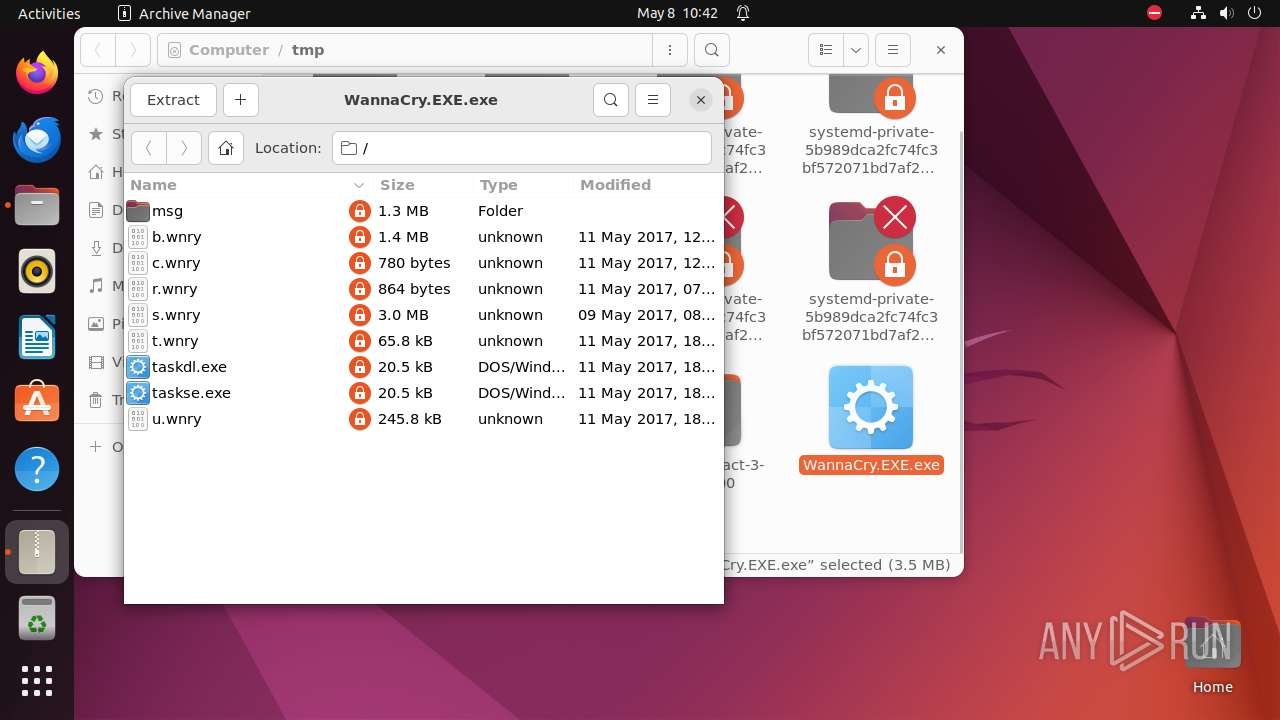This screenshot has width=1280, height=720.
Task: Open system status menu
Action: [1224, 13]
